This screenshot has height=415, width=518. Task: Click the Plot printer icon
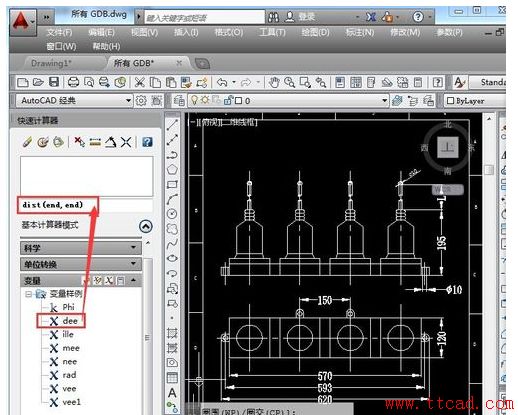tap(73, 82)
